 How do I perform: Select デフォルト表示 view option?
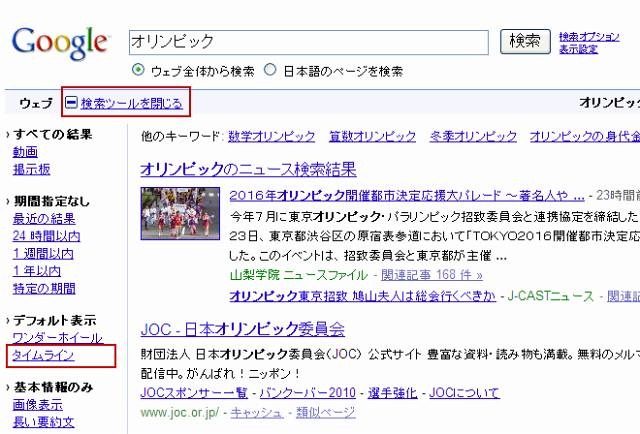(x=55, y=320)
